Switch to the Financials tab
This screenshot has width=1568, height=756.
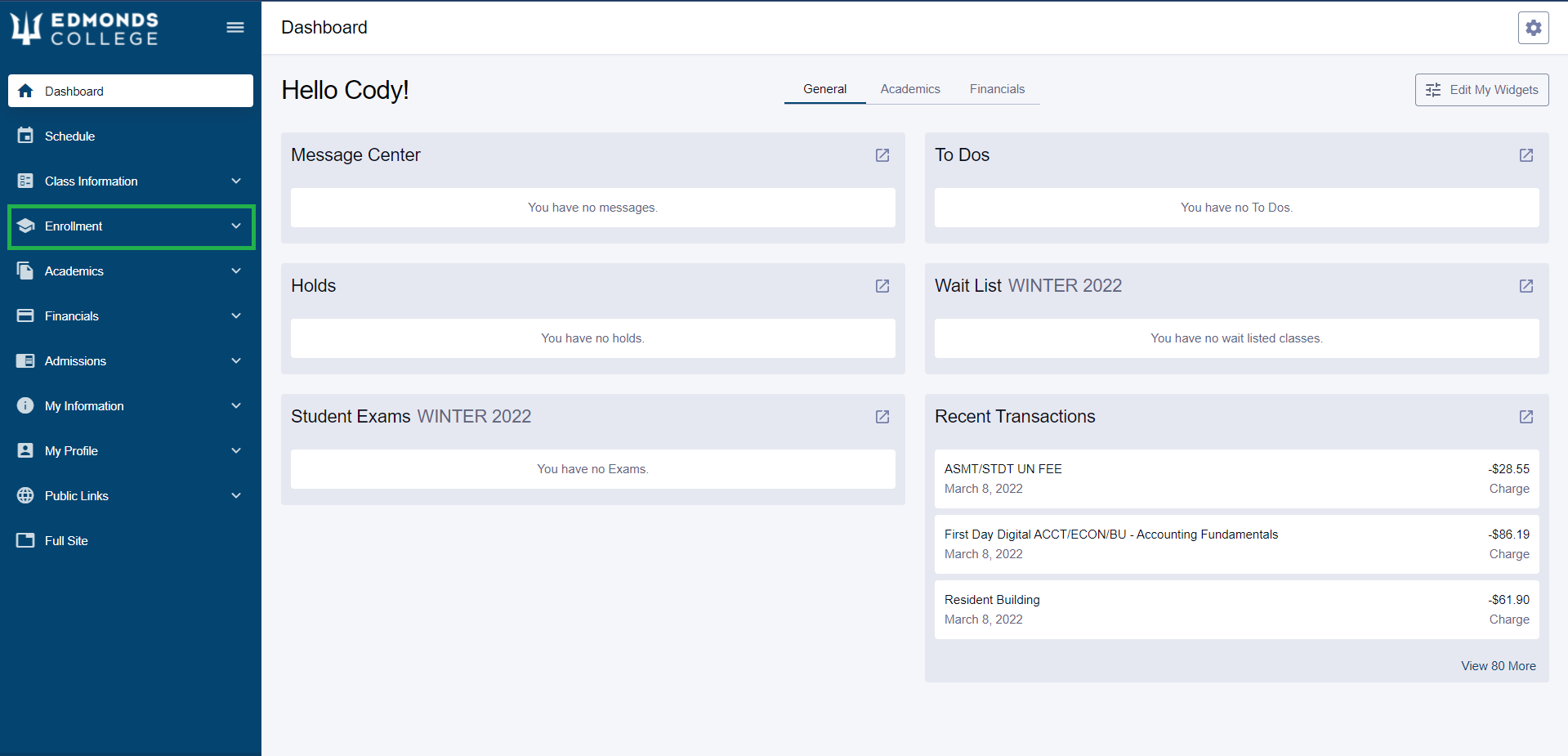[x=997, y=89]
